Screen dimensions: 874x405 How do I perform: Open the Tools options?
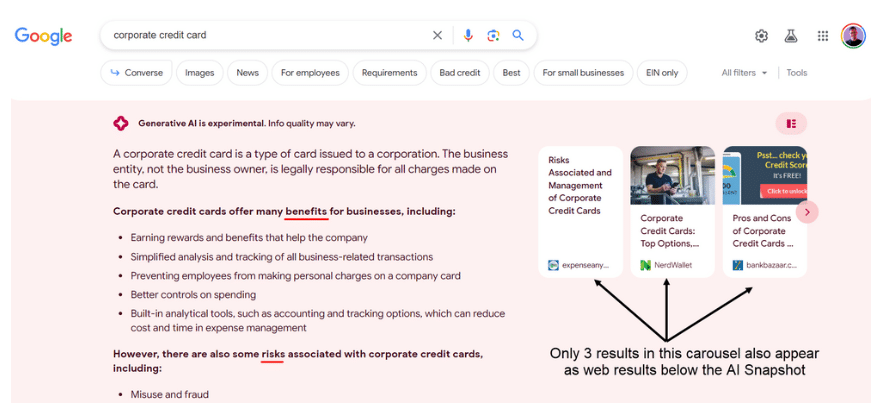[x=797, y=73]
